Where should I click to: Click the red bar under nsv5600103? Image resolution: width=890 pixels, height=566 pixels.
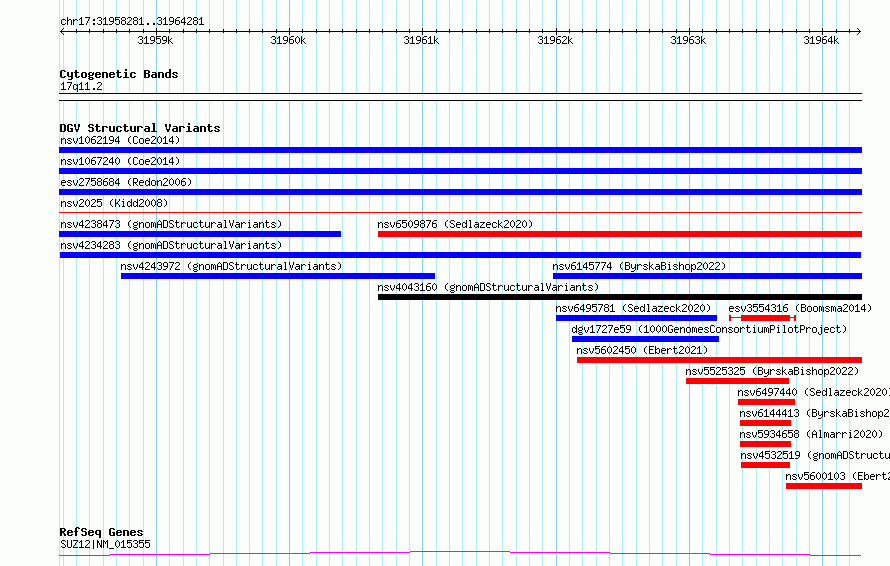click(x=824, y=486)
